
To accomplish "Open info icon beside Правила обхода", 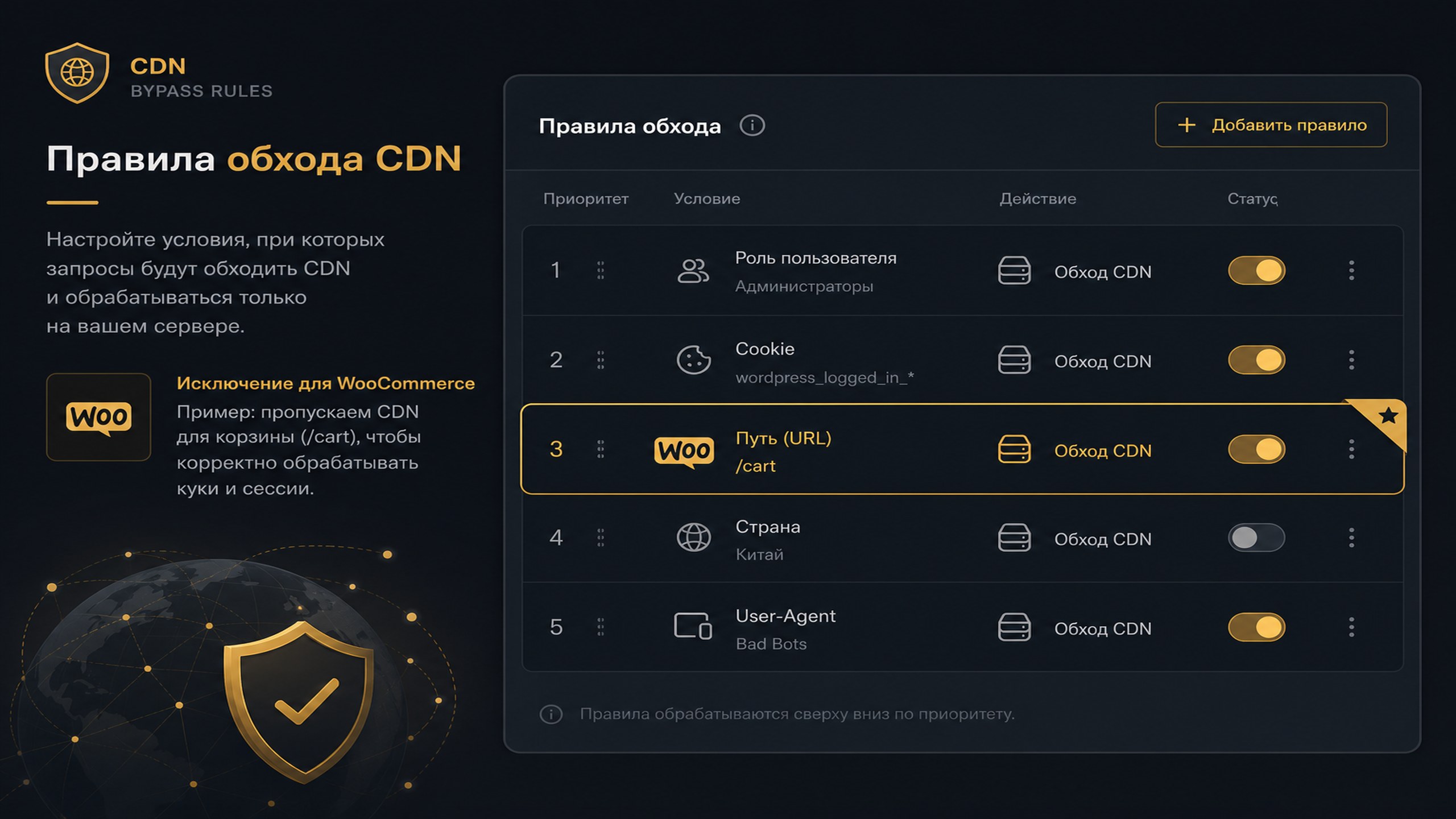I will coord(752,125).
